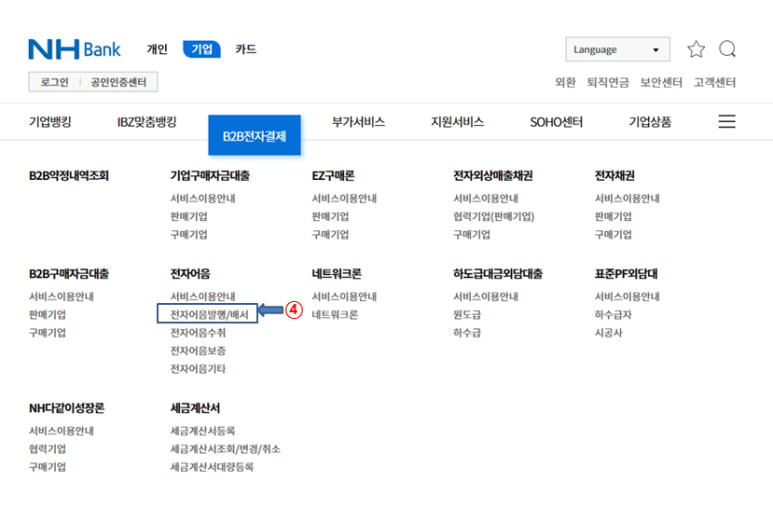Select the 기업 tab
Image resolution: width=773 pixels, height=523 pixels.
click(x=202, y=49)
